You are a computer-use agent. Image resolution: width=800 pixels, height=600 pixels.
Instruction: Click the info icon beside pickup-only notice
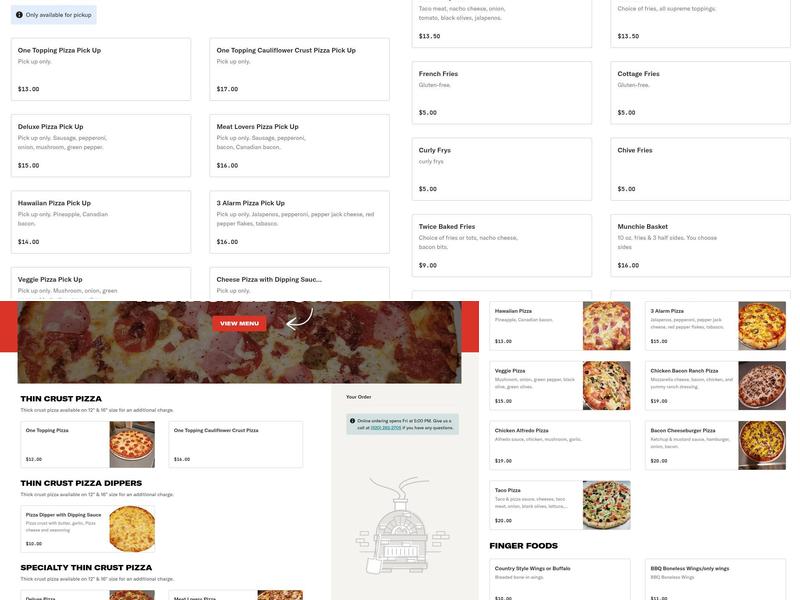point(19,15)
